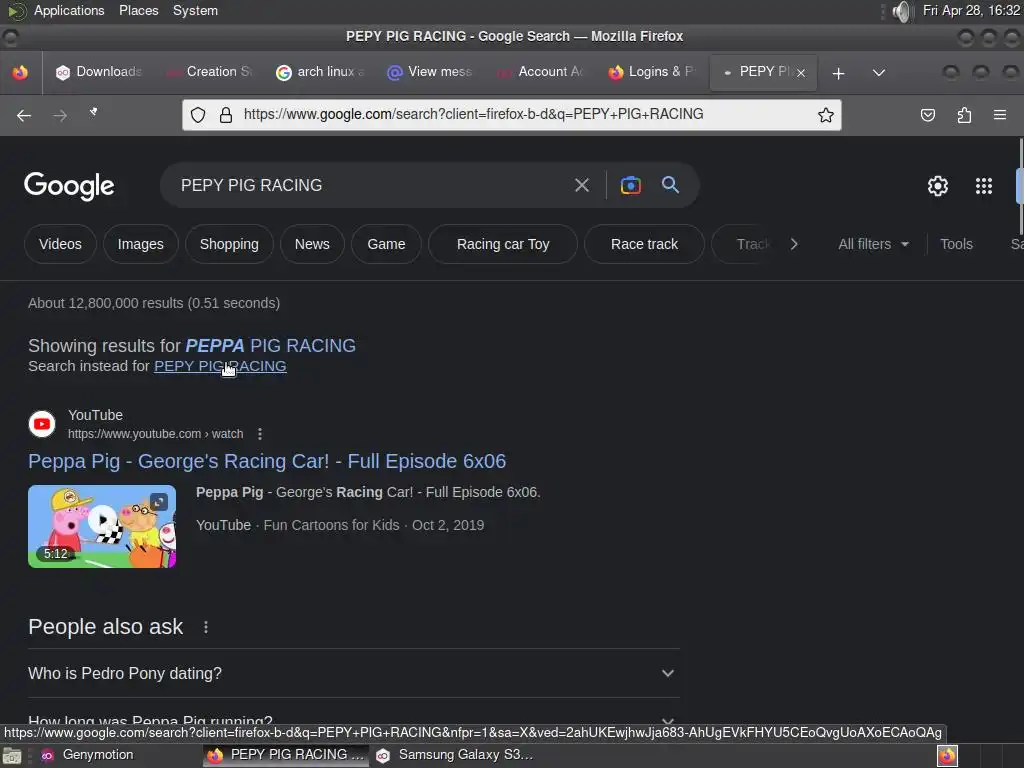This screenshot has height=768, width=1024.
Task: Click the clock showing Fri Apr 28, 16:32
Action: 971,10
